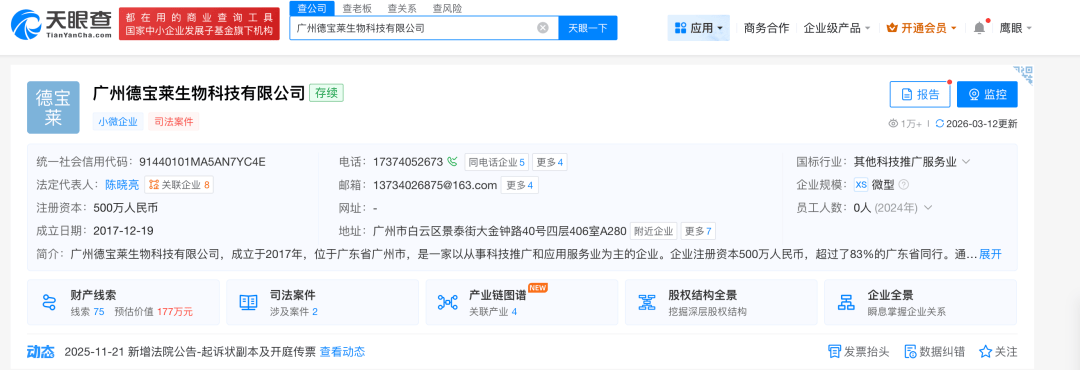The height and width of the screenshot is (370, 1080).
Task: Click the credit code 91440101MA5AN7YC4E
Action: (202, 162)
